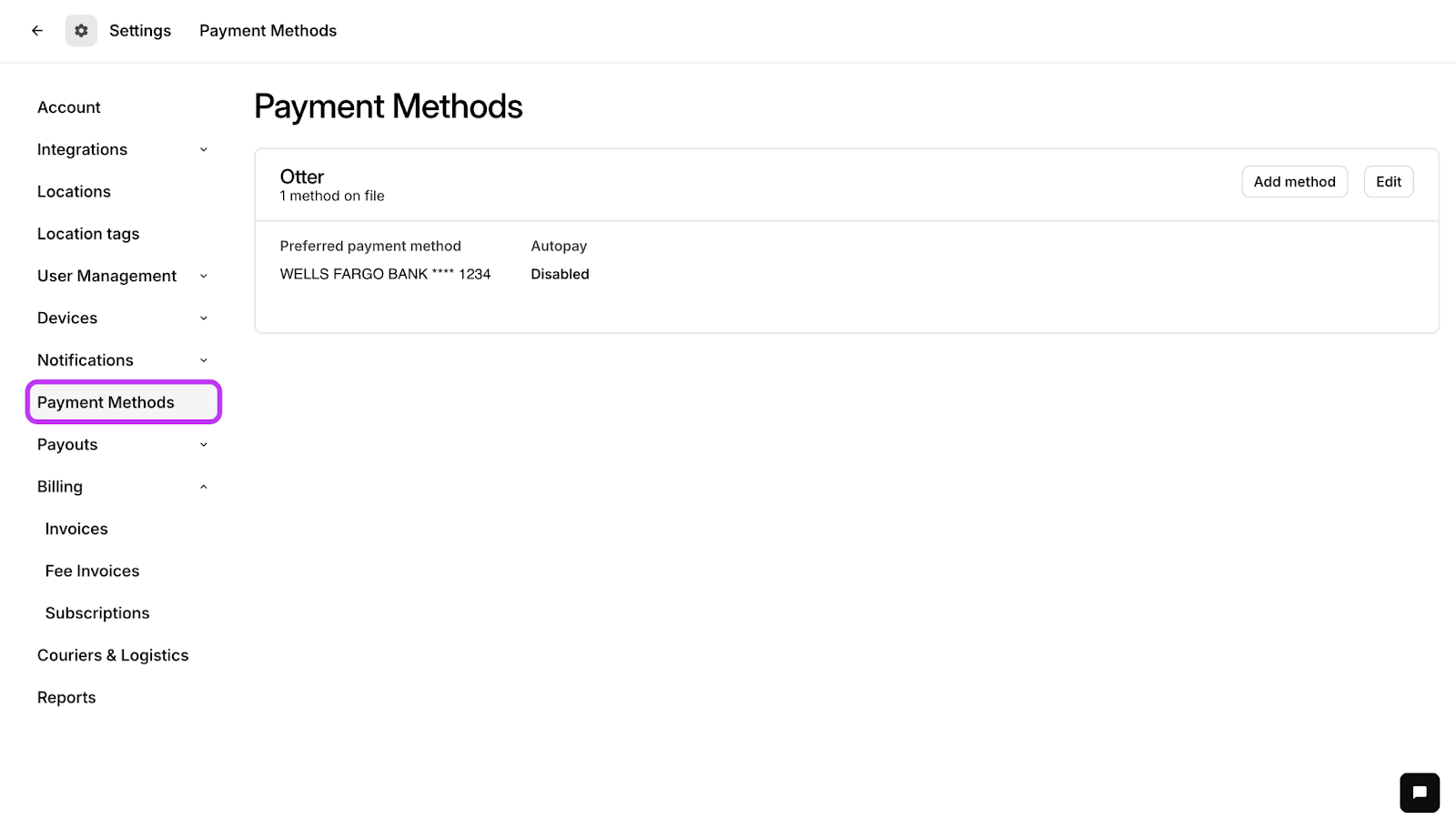Click the Billing sidebar label

[60, 487]
